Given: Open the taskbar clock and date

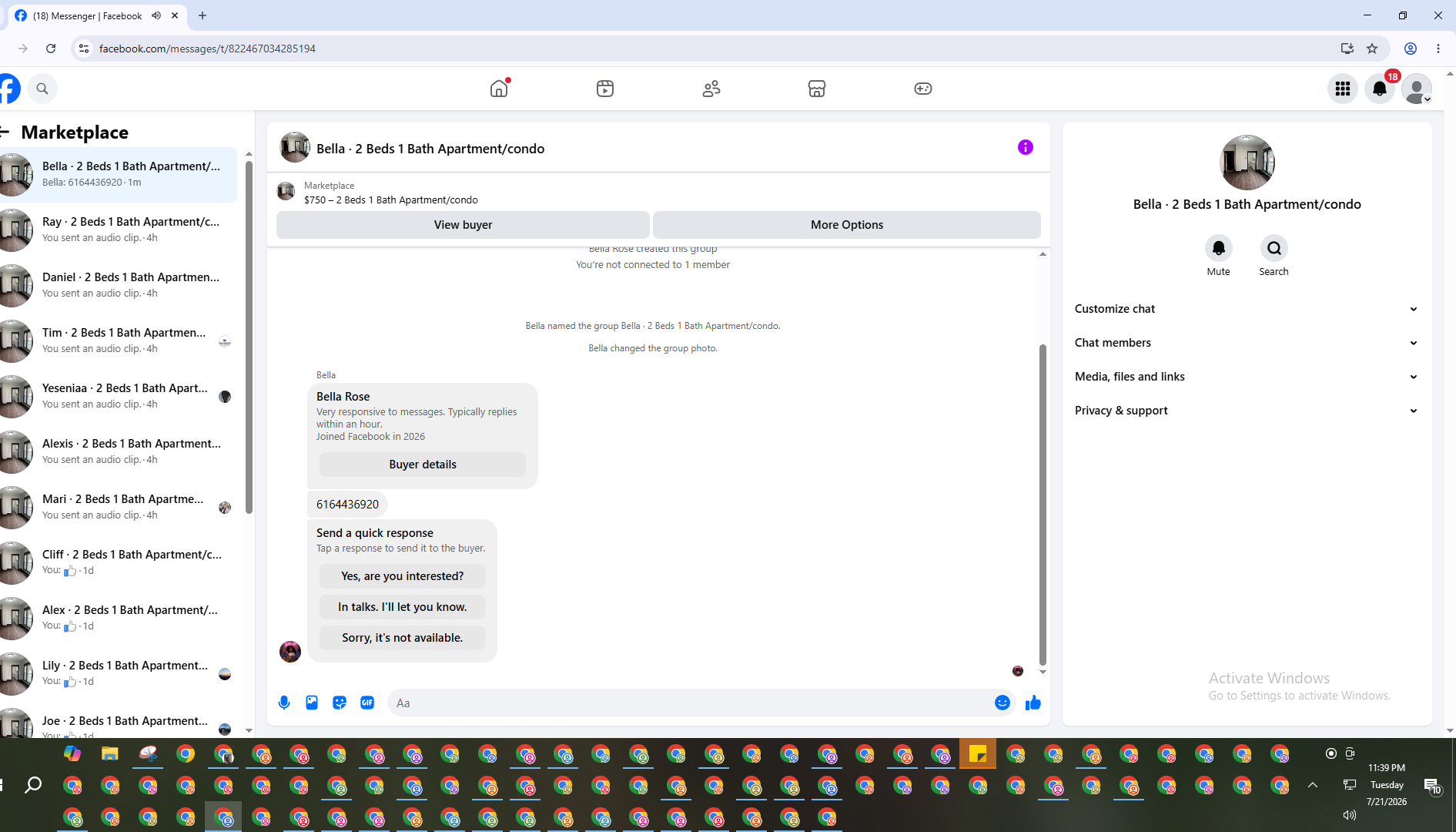Looking at the screenshot, I should click(1387, 785).
